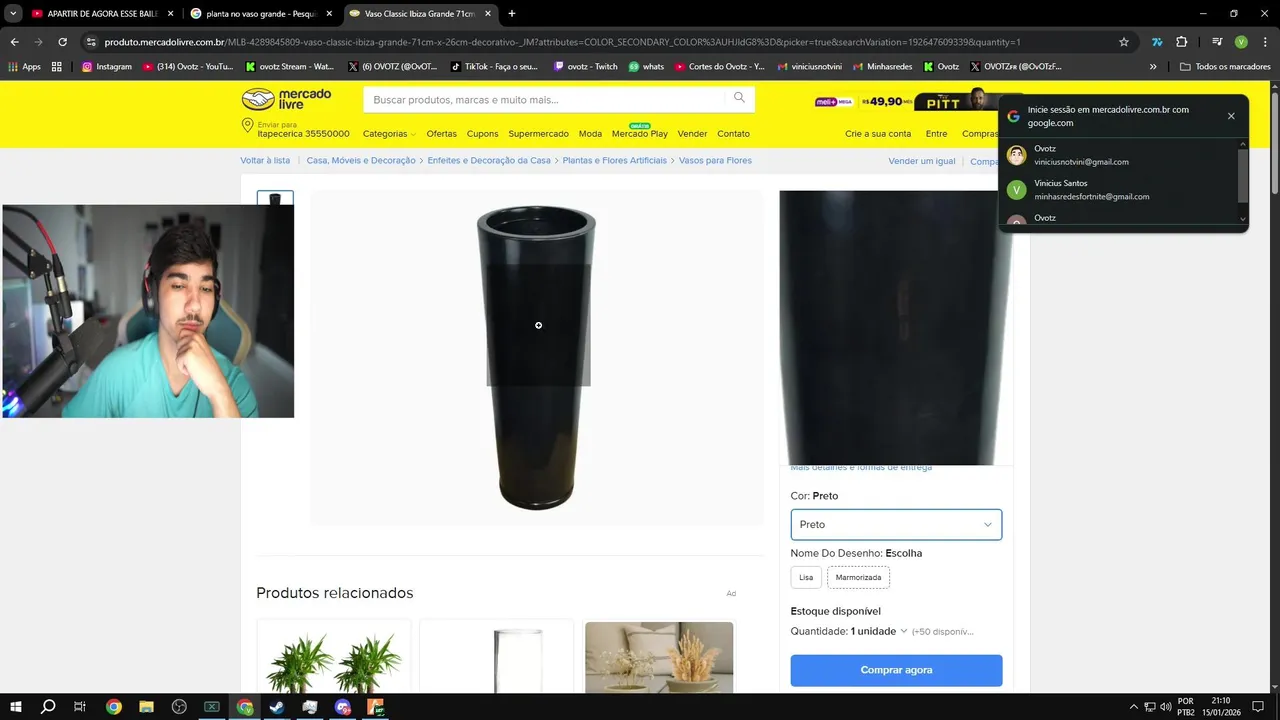
Task: Open Instagram bookmark in bookmarks bar
Action: (x=107, y=66)
